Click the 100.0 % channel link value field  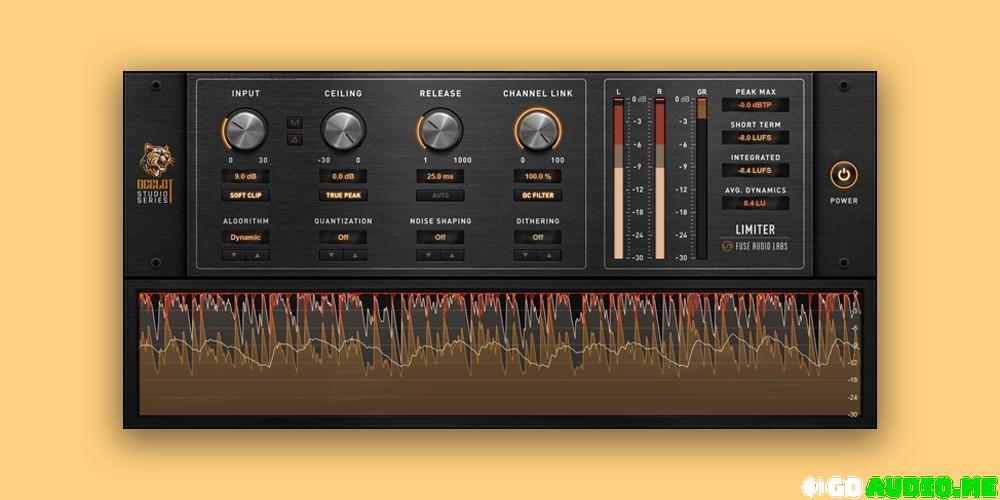pos(538,177)
